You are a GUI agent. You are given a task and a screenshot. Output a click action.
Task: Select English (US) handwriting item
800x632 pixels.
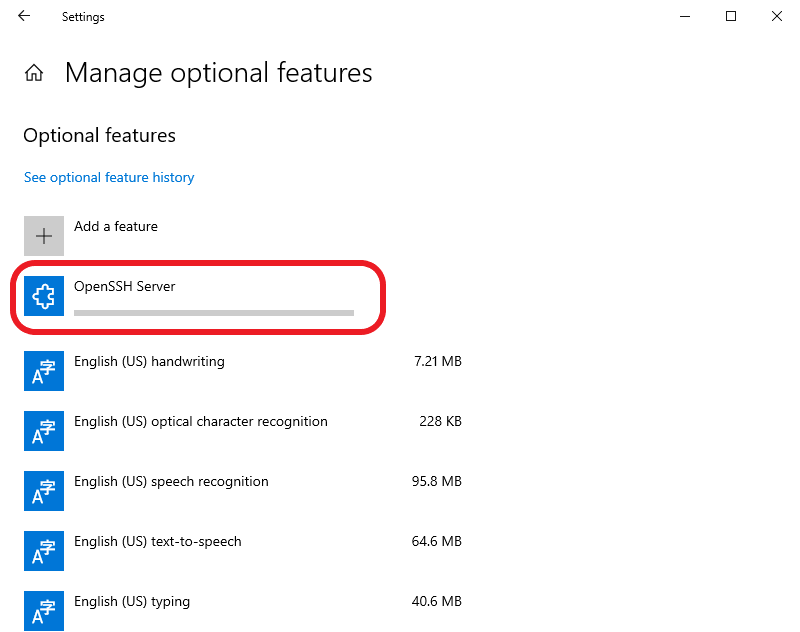point(243,371)
